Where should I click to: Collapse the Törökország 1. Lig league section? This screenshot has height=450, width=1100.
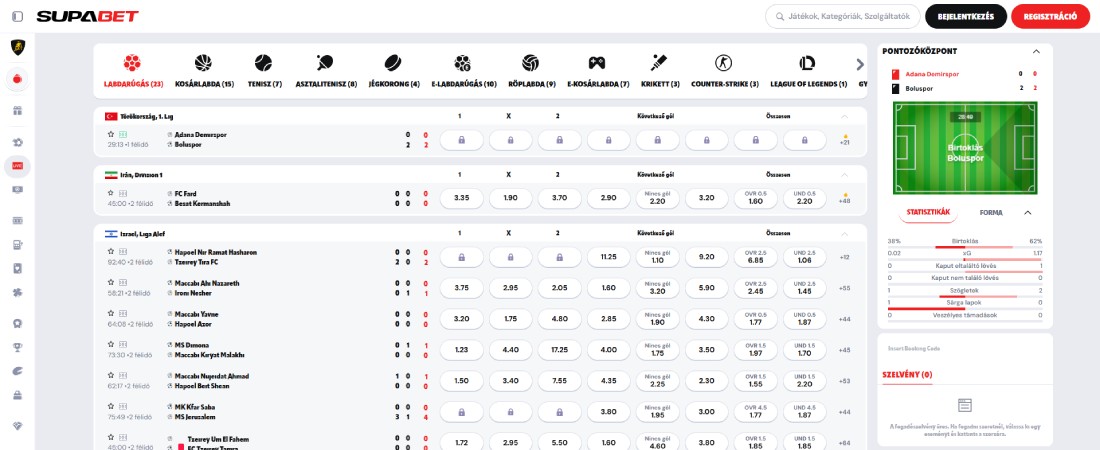[844, 117]
